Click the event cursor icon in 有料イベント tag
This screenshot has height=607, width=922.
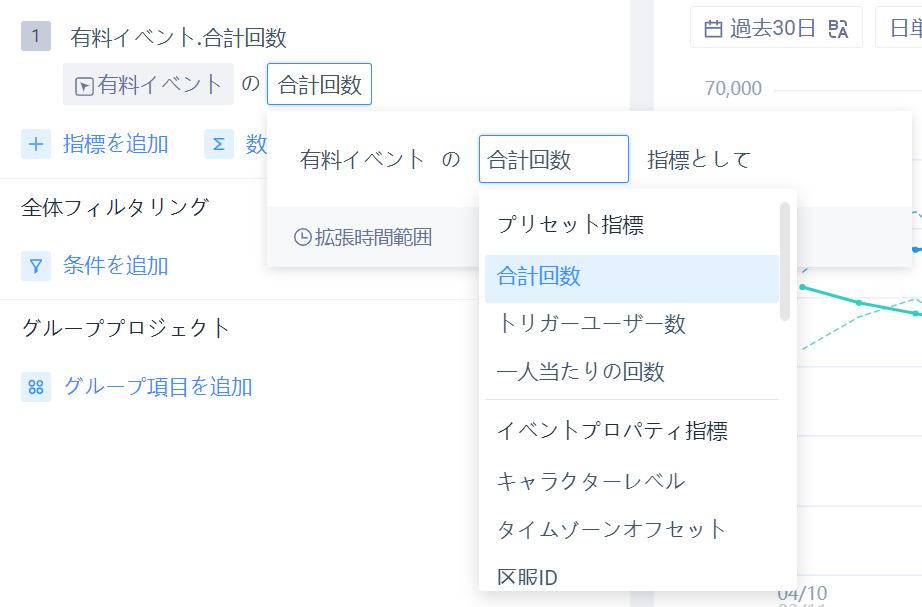[84, 86]
